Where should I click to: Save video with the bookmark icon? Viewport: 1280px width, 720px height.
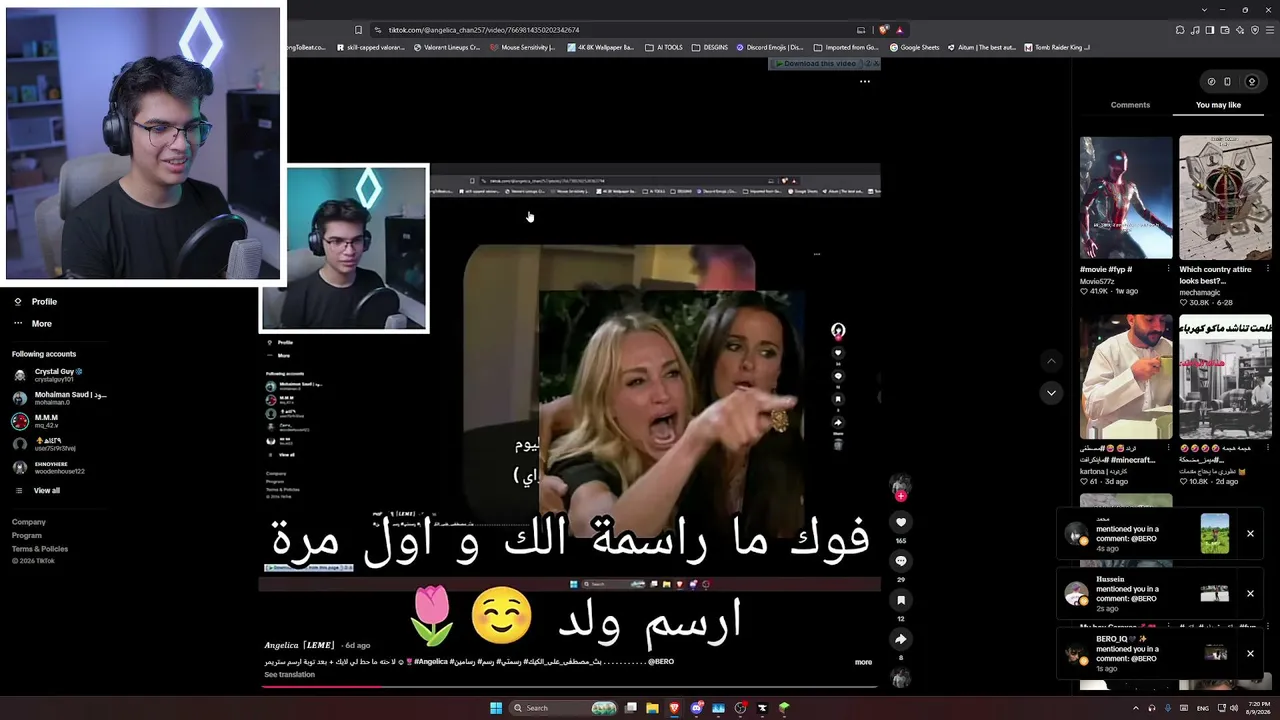point(901,600)
